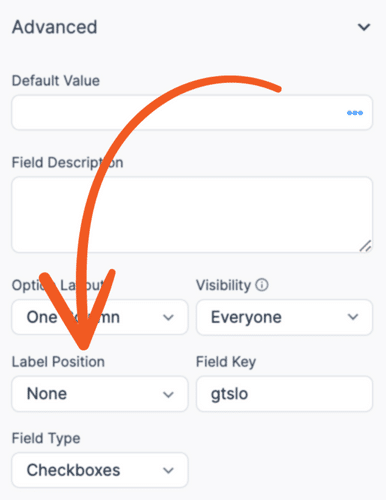Open Label Position dropdown showing None
Viewport: 386px width, 500px height.
click(100, 394)
